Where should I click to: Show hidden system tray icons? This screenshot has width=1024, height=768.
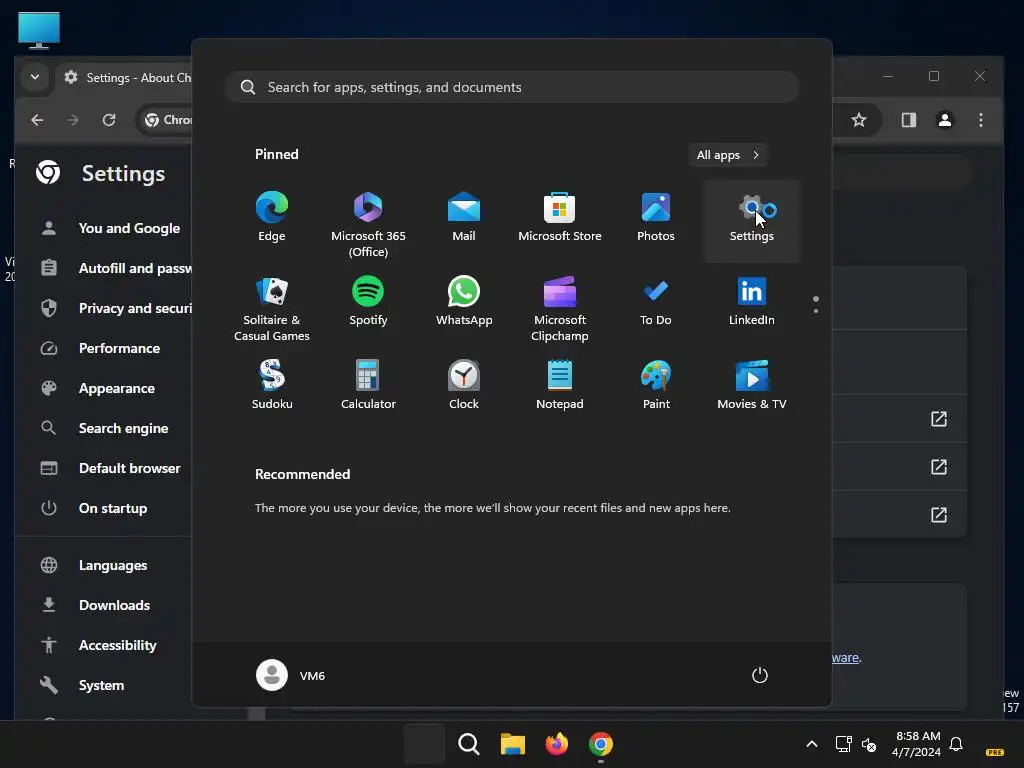point(812,744)
